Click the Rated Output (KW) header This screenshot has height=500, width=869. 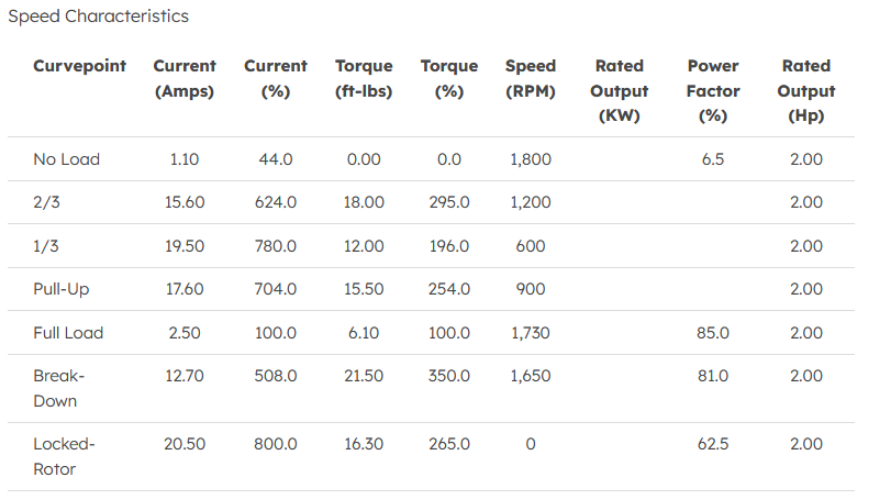click(x=619, y=90)
